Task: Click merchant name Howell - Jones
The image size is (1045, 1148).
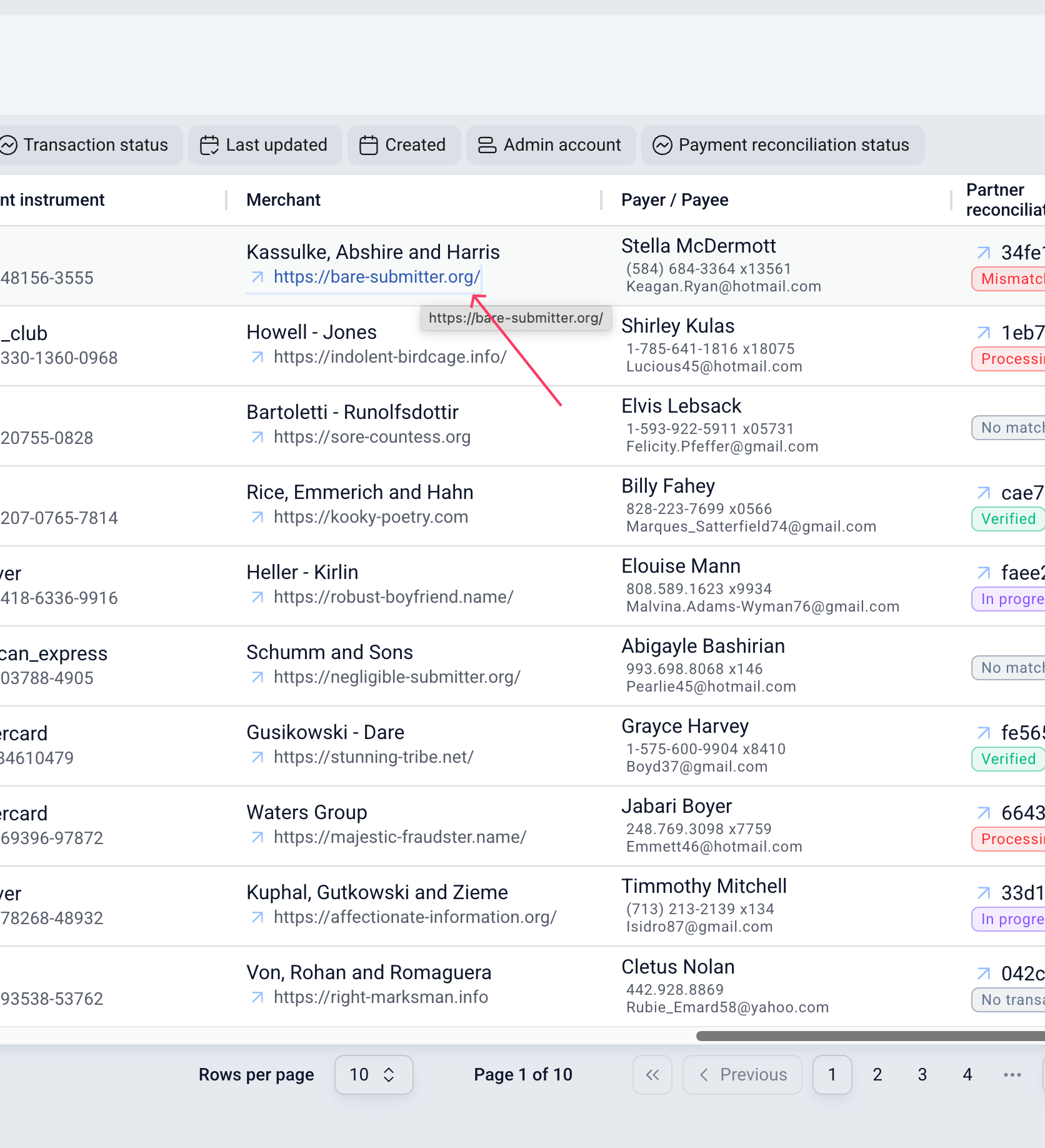Action: pos(312,332)
